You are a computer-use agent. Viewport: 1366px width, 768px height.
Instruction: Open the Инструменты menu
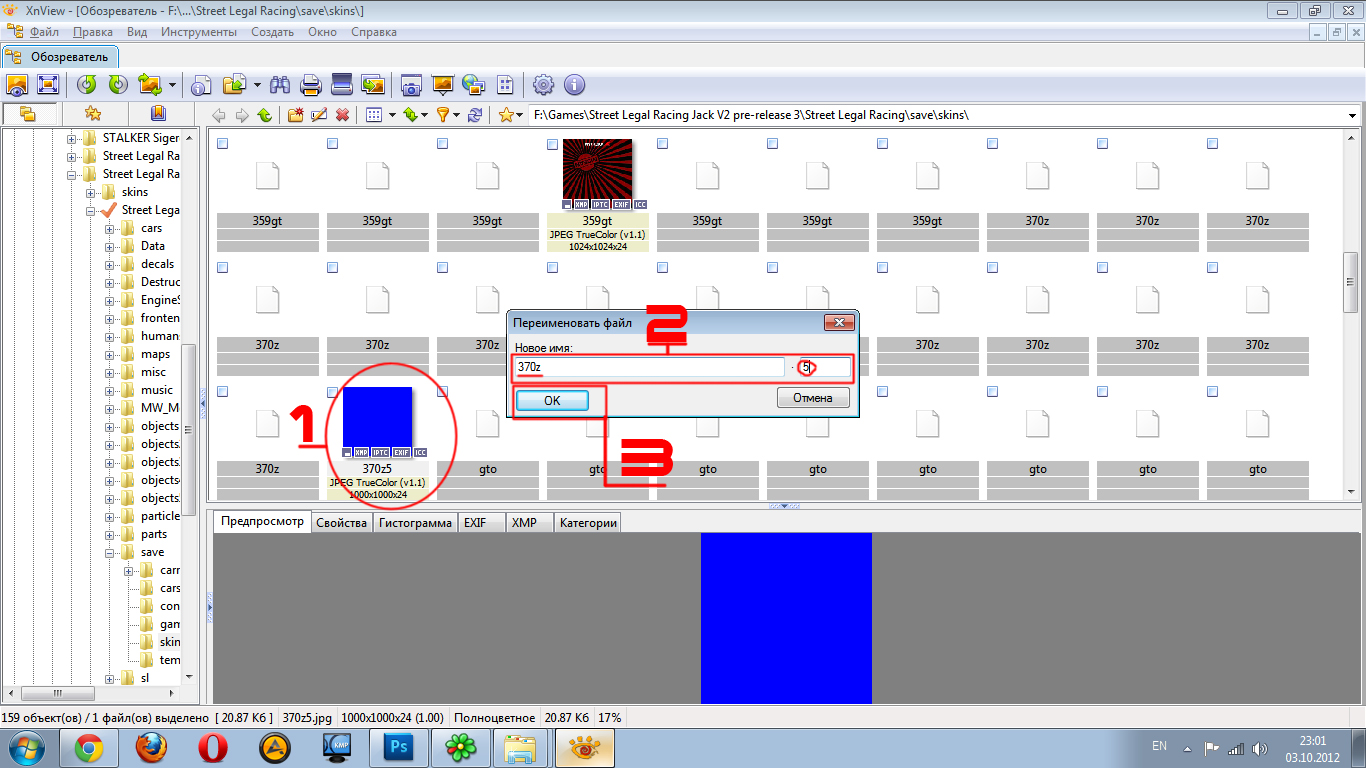(x=198, y=32)
